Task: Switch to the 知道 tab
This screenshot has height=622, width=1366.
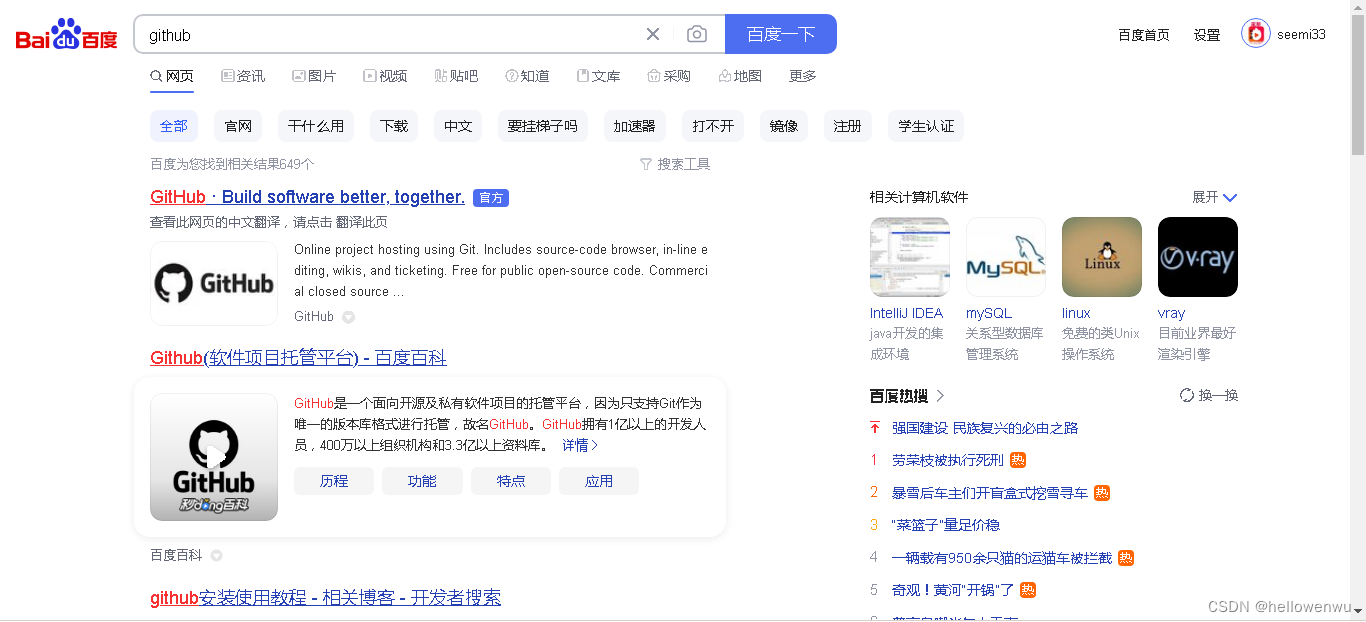Action: [527, 76]
